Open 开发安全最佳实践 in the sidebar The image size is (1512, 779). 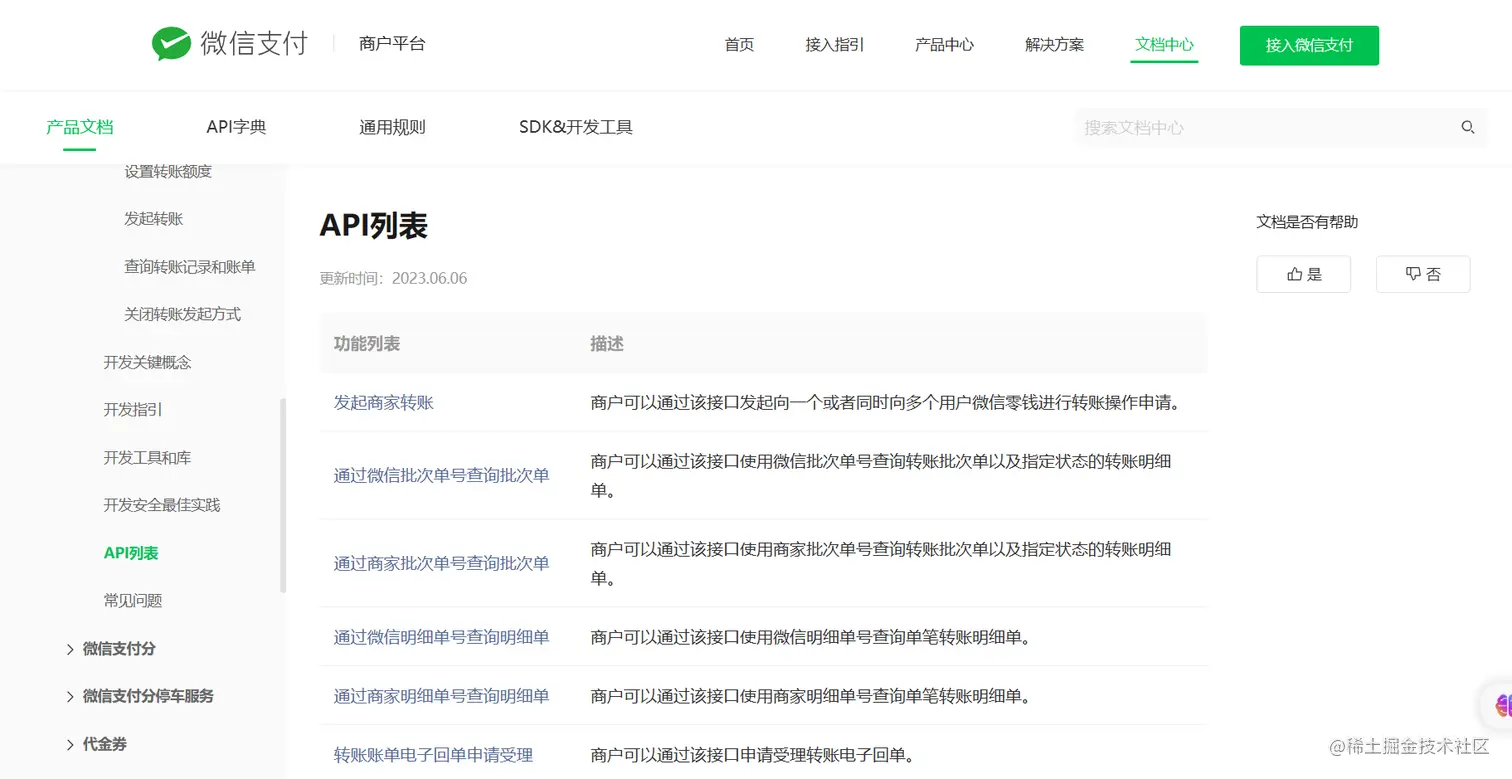(162, 505)
